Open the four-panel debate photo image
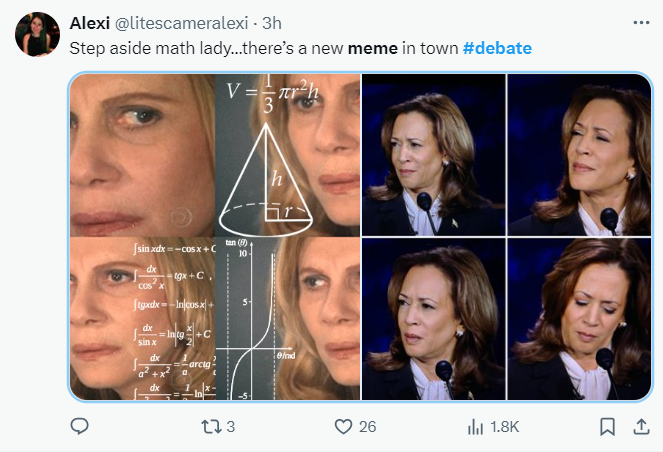This screenshot has height=452, width=663. point(506,237)
